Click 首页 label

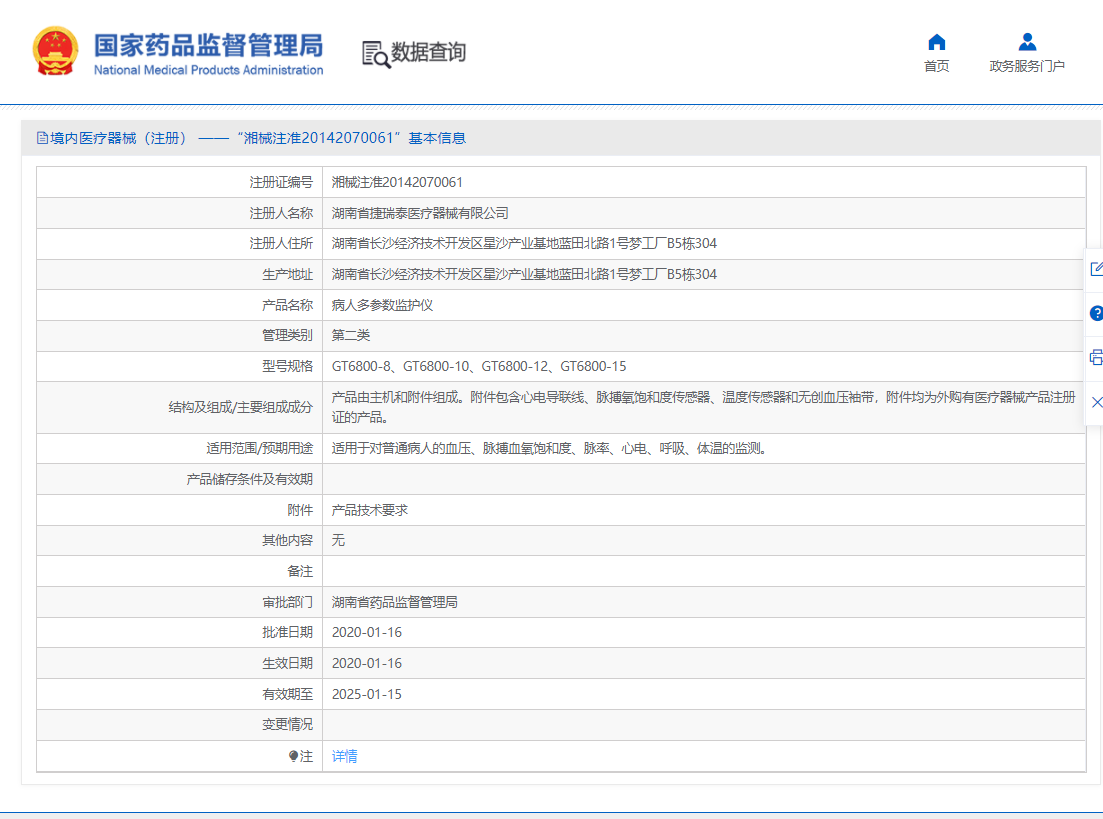pos(936,66)
